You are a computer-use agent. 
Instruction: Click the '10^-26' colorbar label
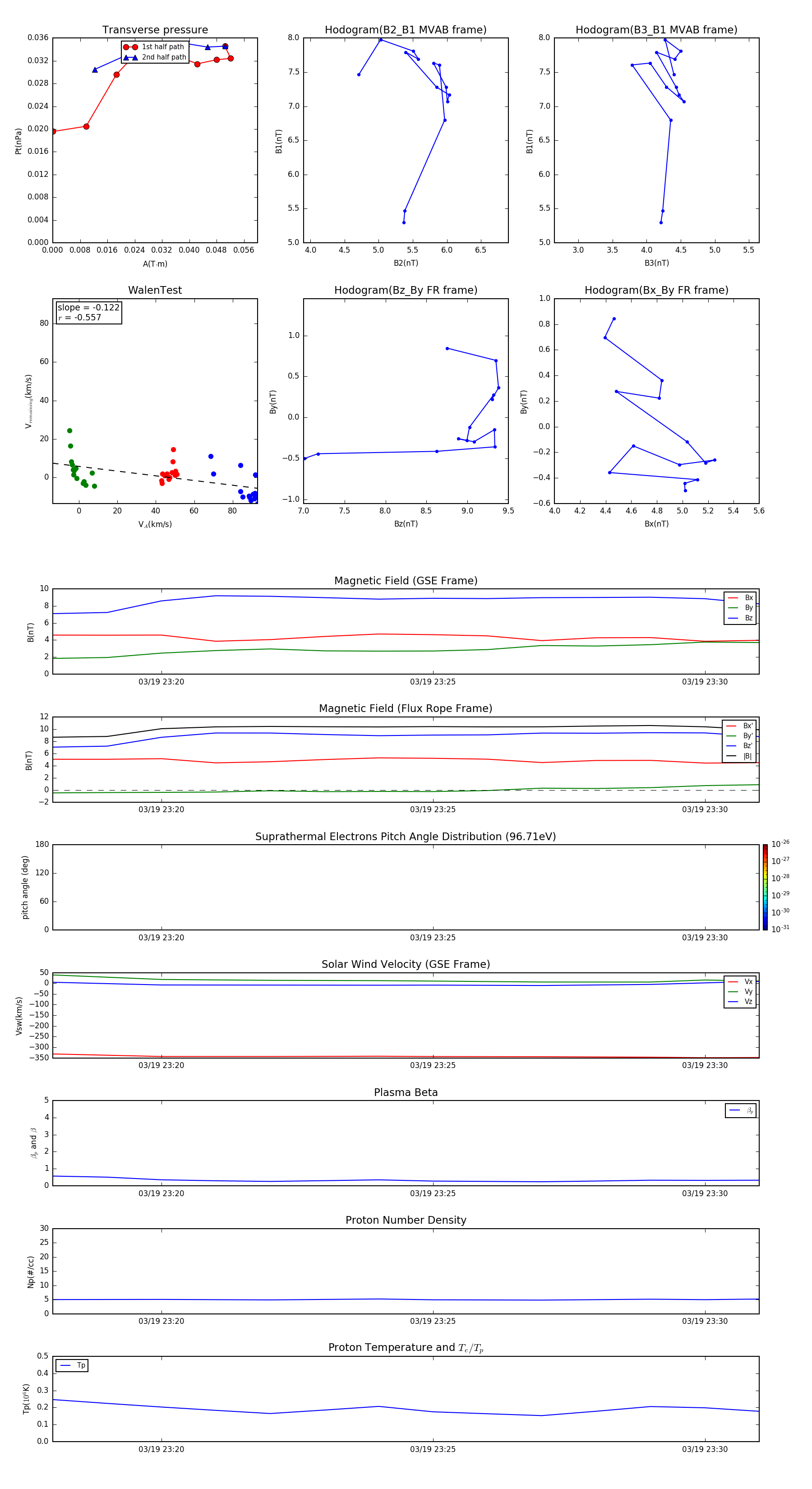[780, 844]
